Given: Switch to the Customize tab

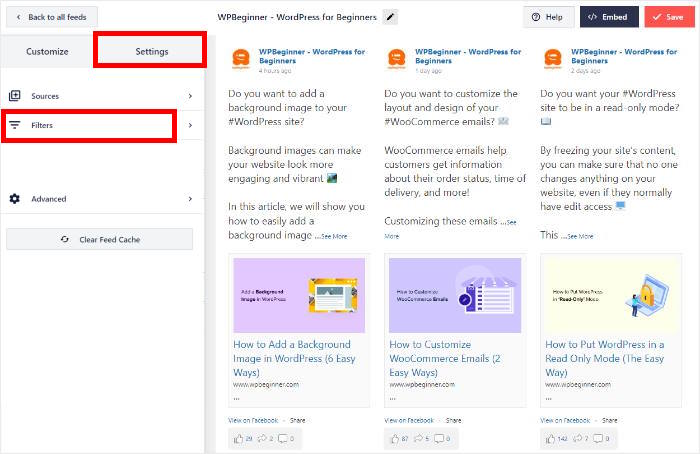Looking at the screenshot, I should [x=47, y=51].
